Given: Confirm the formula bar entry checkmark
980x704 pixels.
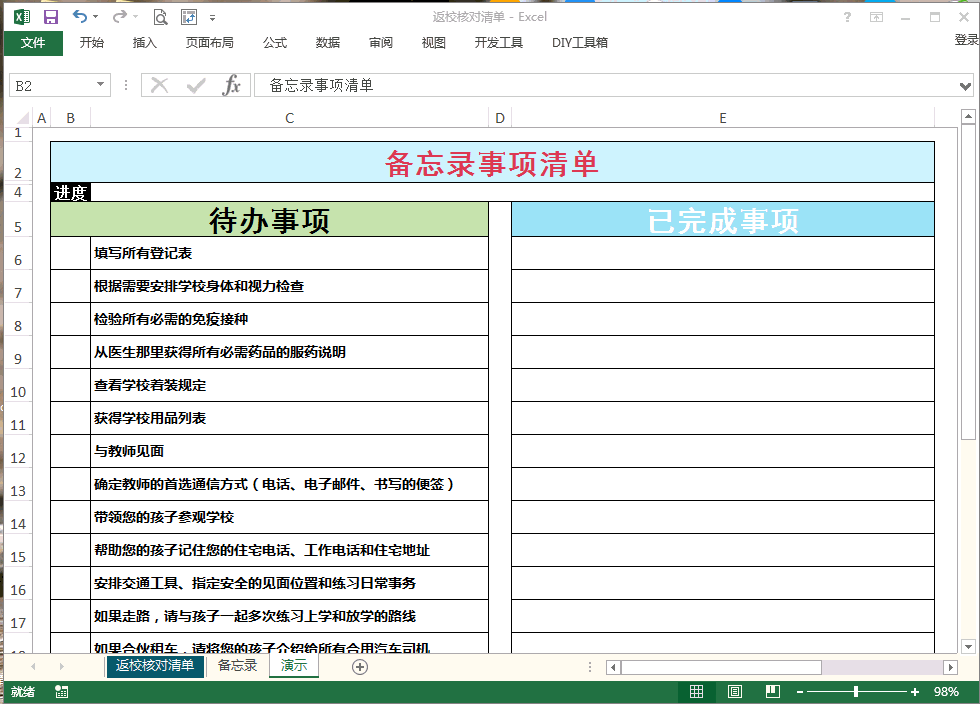Looking at the screenshot, I should click(196, 85).
